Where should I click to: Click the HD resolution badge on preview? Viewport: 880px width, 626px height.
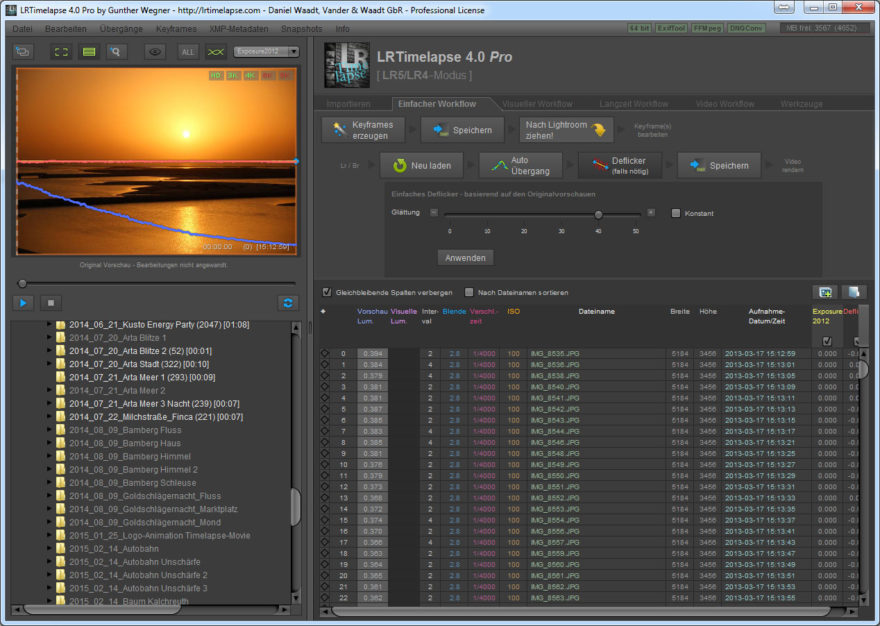tap(216, 75)
